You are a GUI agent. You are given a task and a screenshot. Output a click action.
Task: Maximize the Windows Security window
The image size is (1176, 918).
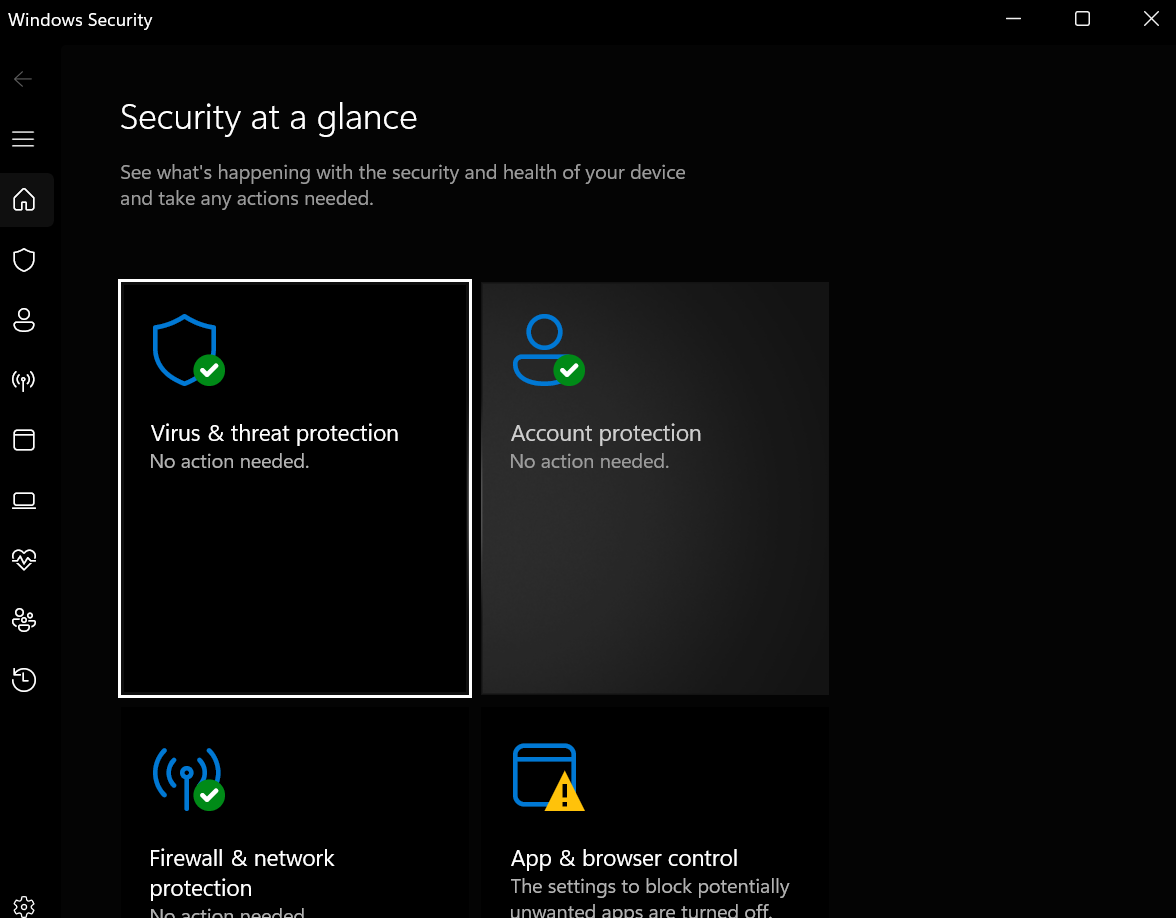pos(1082,19)
